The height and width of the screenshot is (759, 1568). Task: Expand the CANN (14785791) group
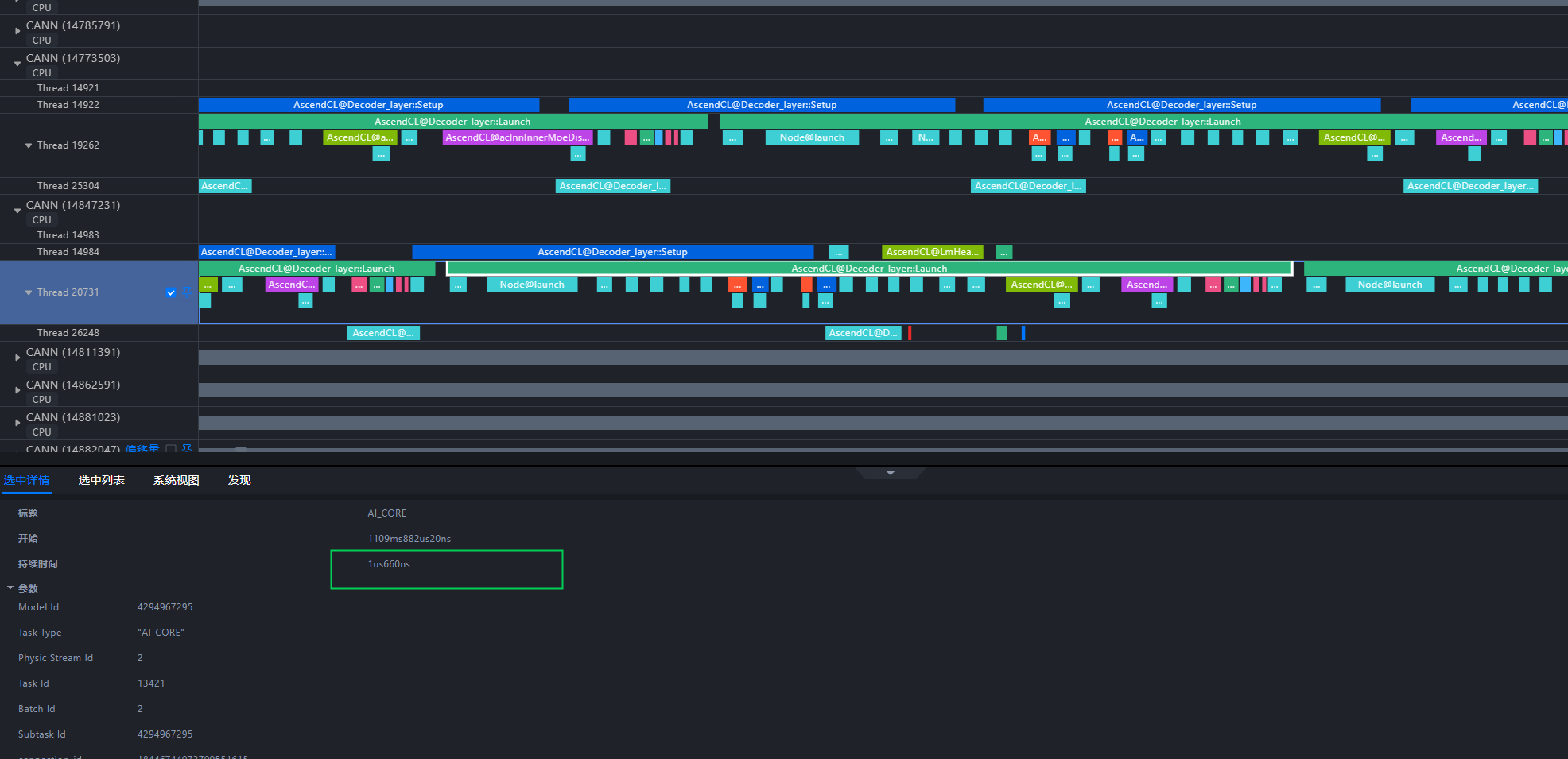coord(17,31)
